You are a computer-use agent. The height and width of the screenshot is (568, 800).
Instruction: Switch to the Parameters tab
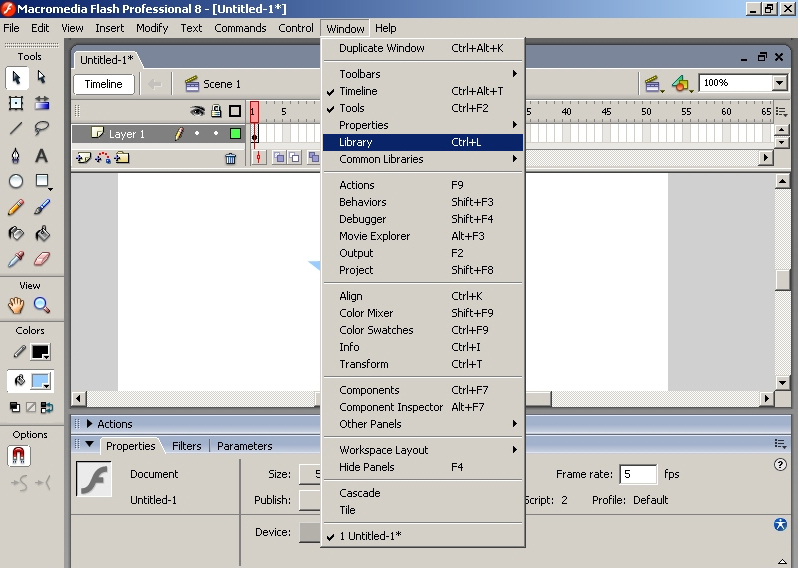point(244,446)
